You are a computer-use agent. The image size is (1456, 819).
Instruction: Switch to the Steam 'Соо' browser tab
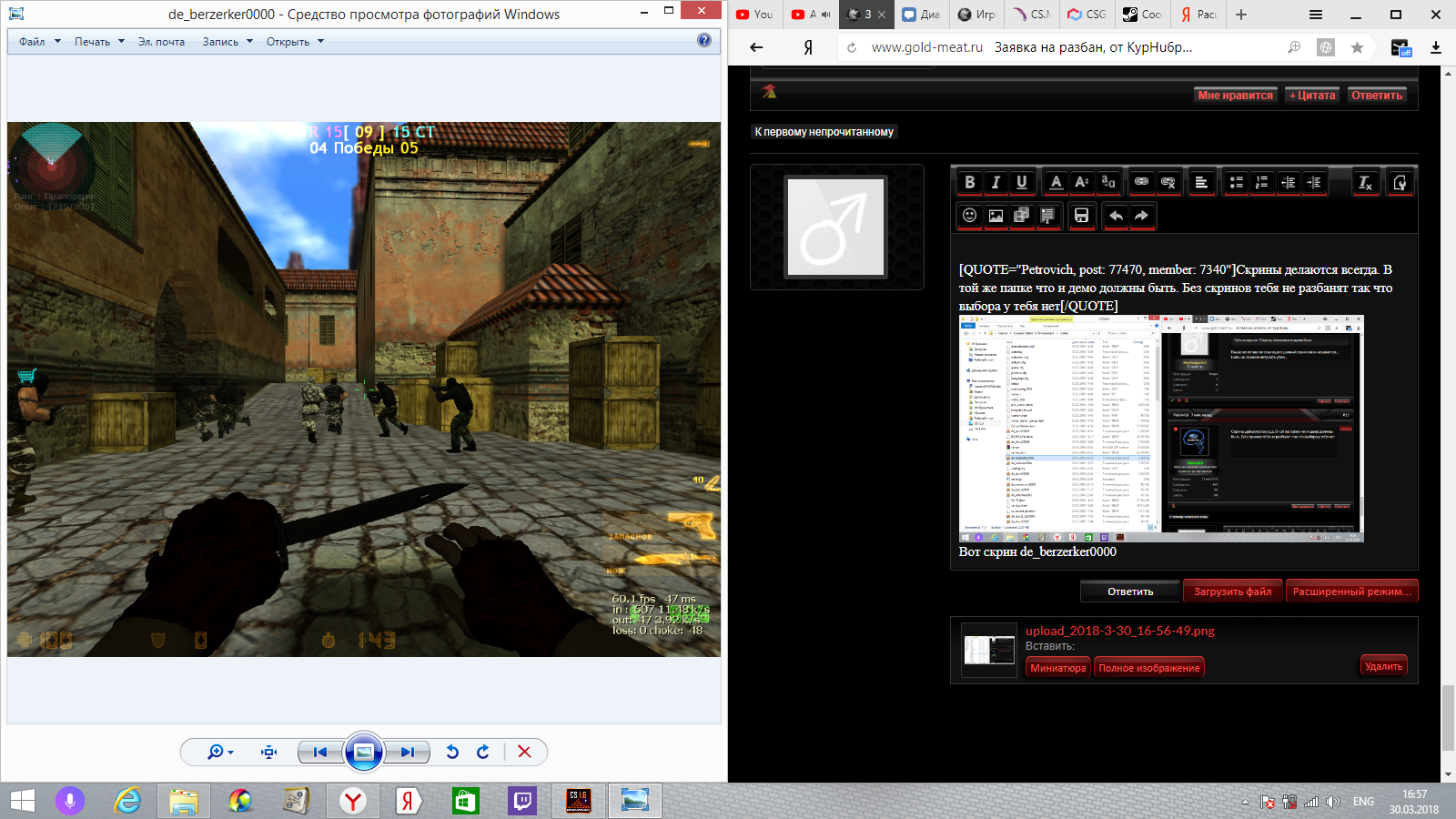coord(1143,15)
